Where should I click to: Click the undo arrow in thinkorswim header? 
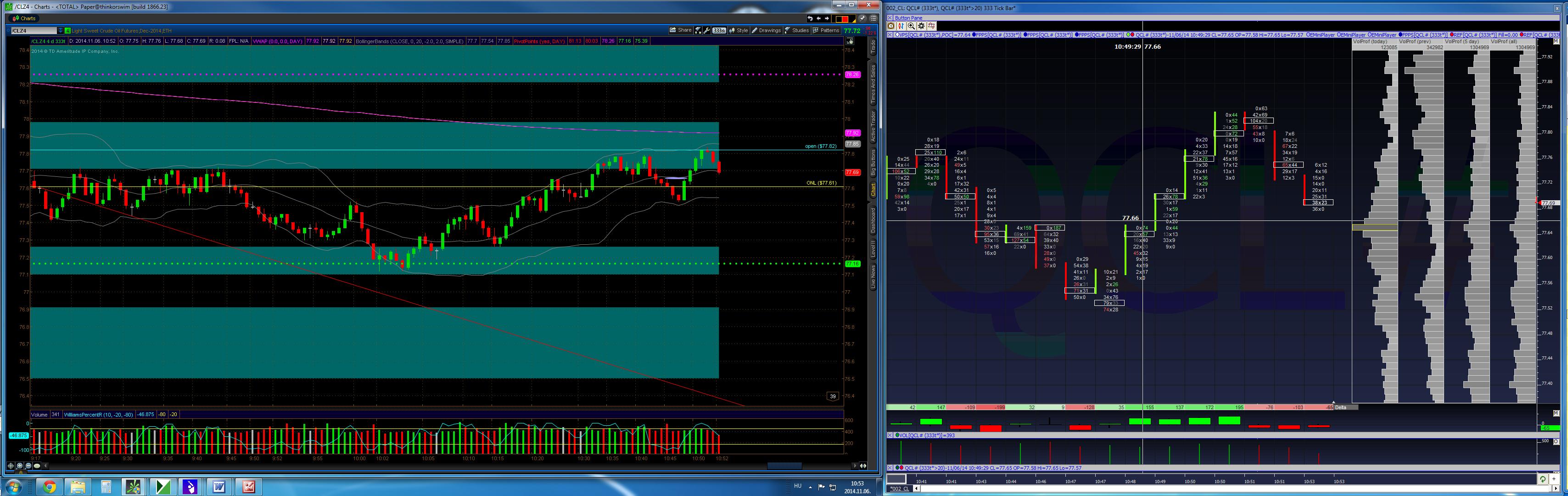(x=810, y=18)
